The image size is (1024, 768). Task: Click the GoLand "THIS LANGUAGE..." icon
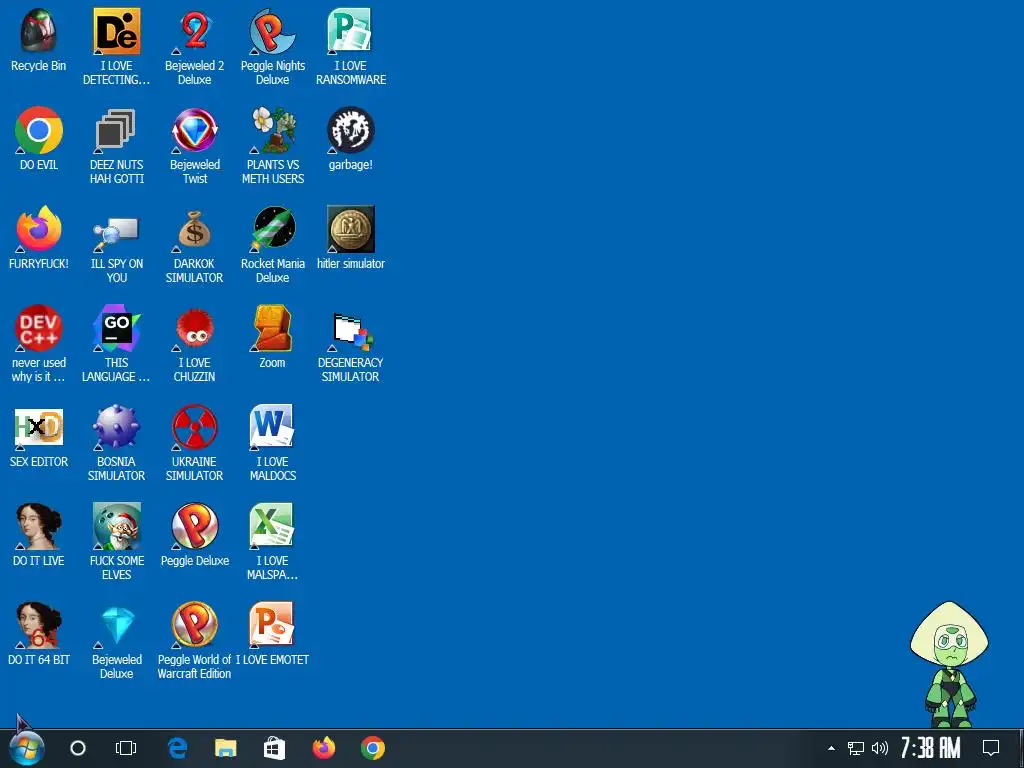[116, 328]
